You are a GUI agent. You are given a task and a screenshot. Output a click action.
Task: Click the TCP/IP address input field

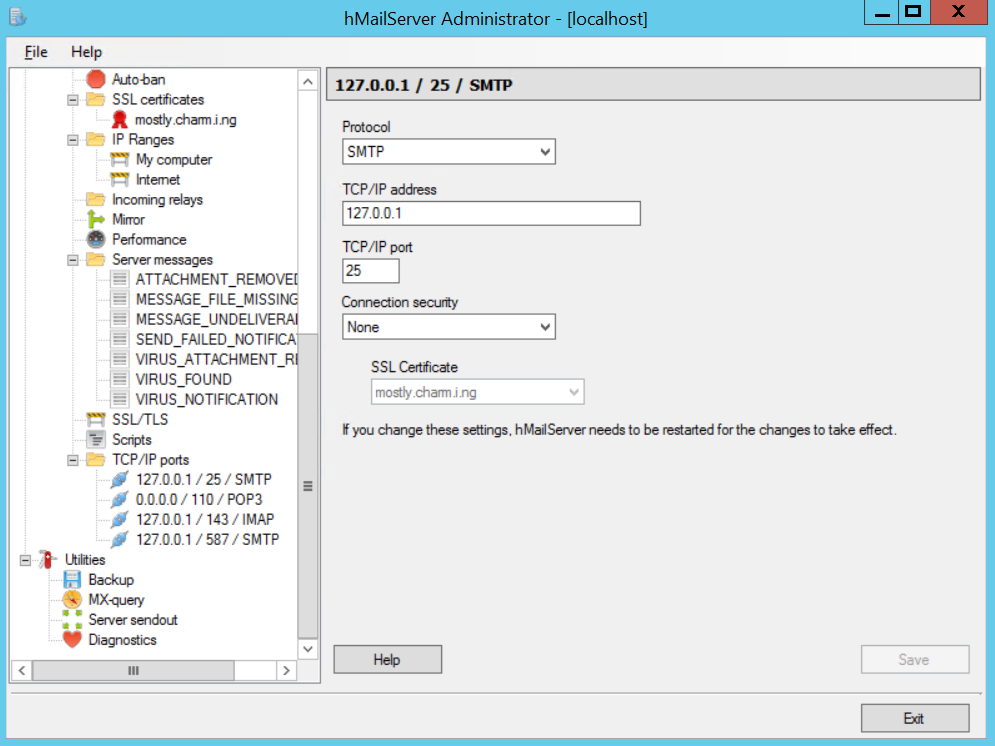click(491, 213)
